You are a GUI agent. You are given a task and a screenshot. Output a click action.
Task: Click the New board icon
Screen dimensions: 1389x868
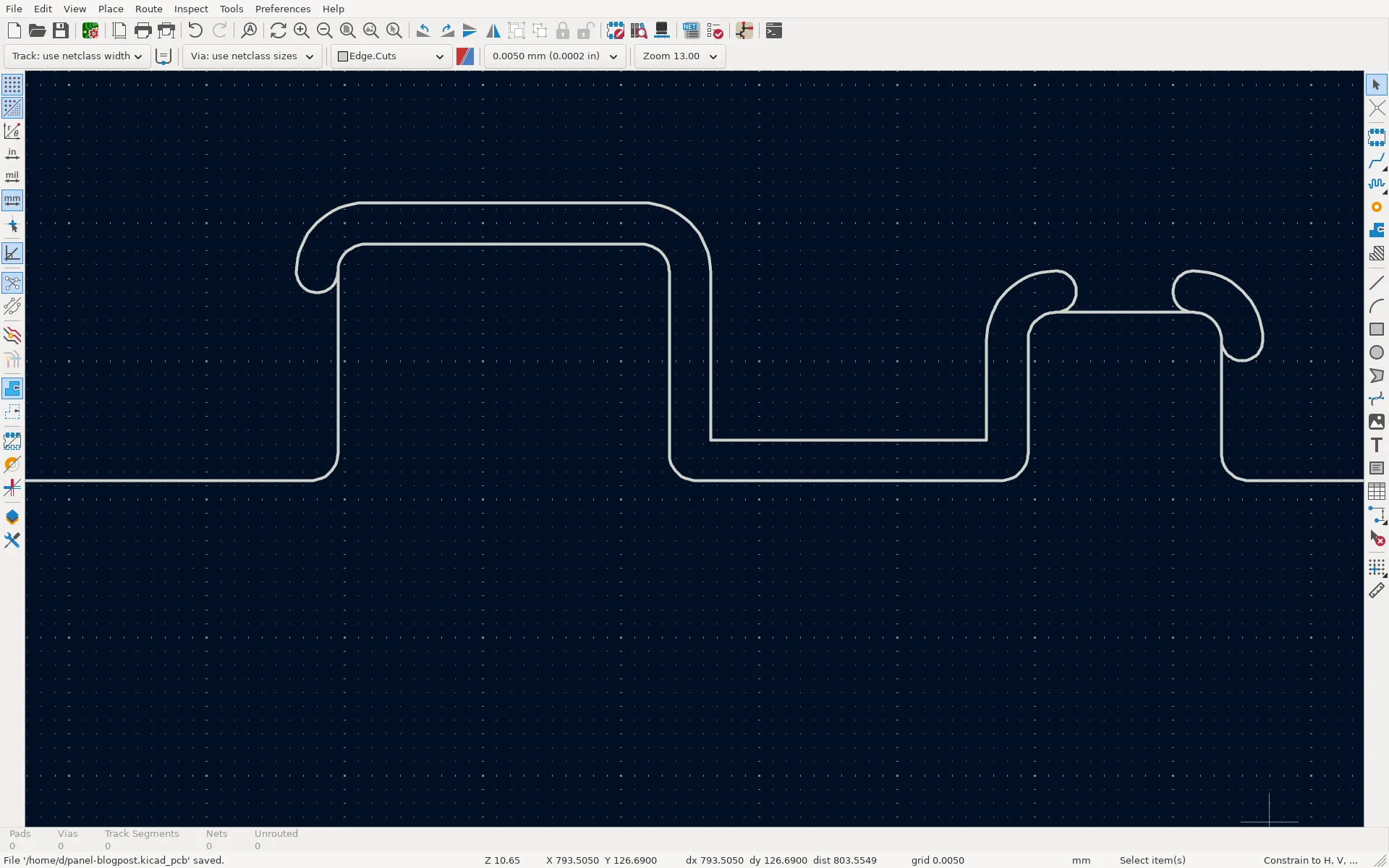pos(14,30)
